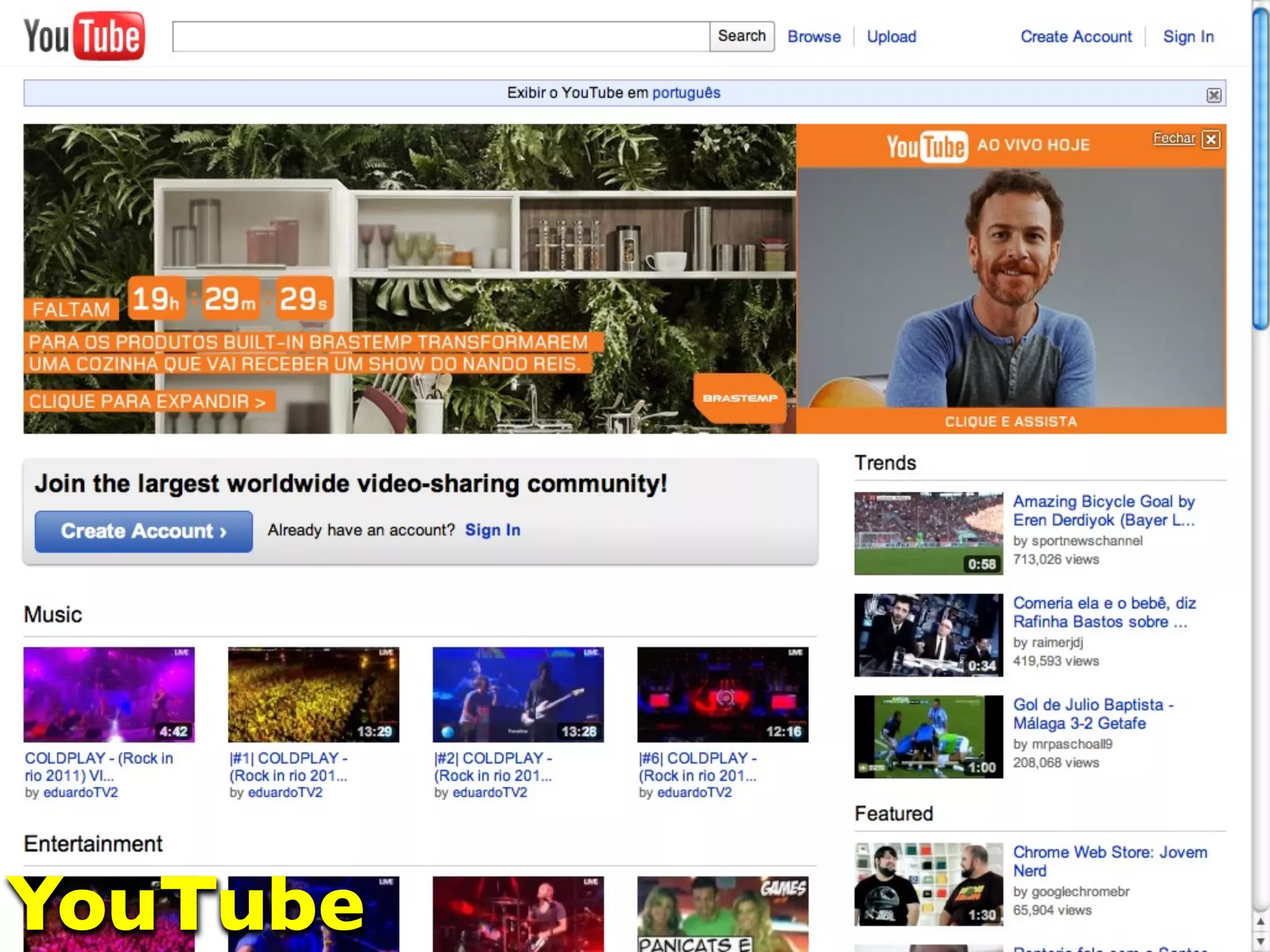1270x952 pixels.
Task: Click the Fechar link on the ad
Action: pyautogui.click(x=1173, y=138)
